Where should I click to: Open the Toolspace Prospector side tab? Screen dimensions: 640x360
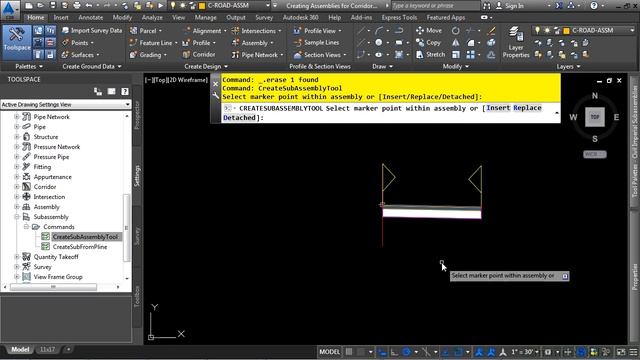point(137,116)
